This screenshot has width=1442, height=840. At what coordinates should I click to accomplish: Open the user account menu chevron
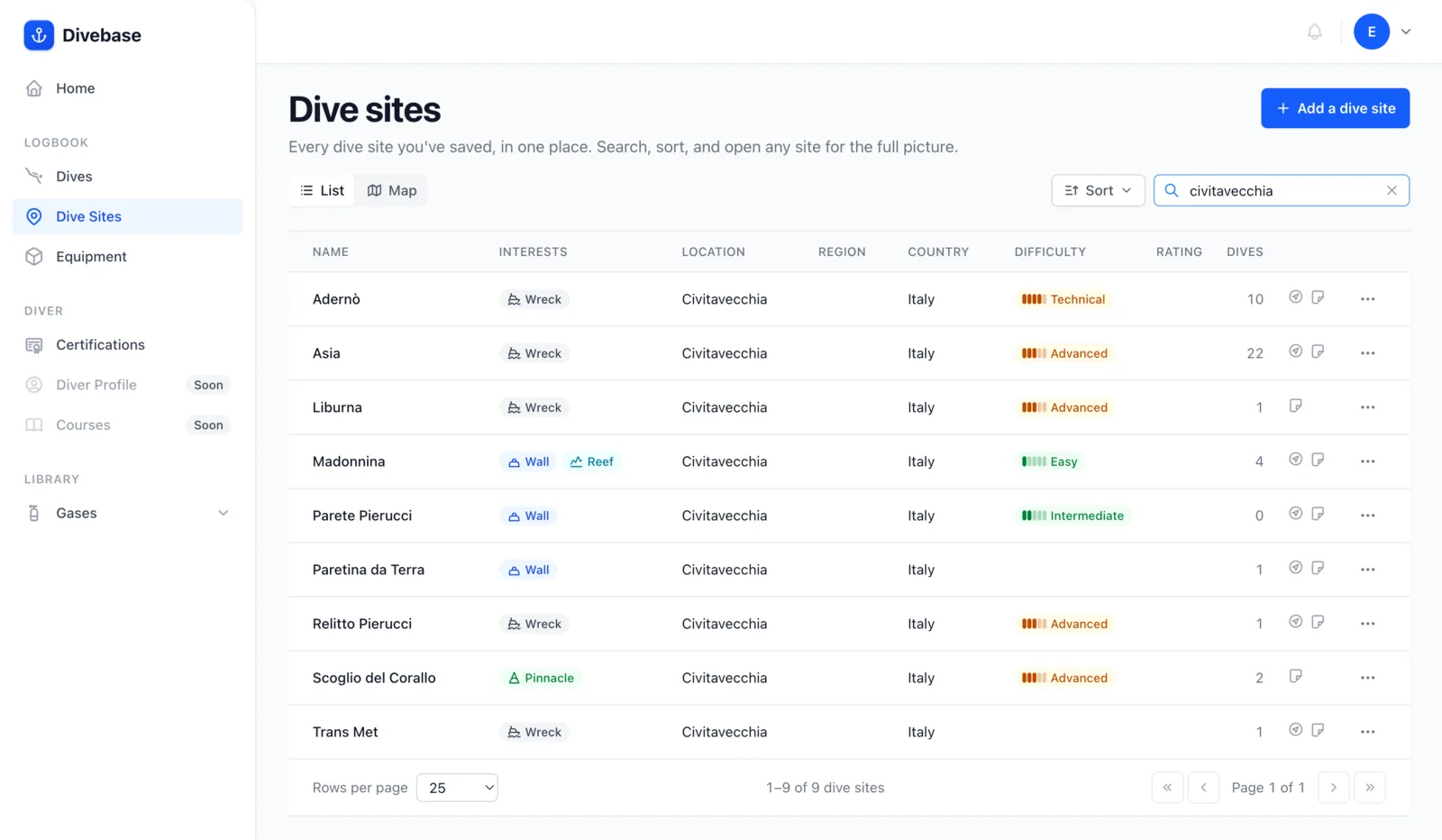[x=1405, y=32]
